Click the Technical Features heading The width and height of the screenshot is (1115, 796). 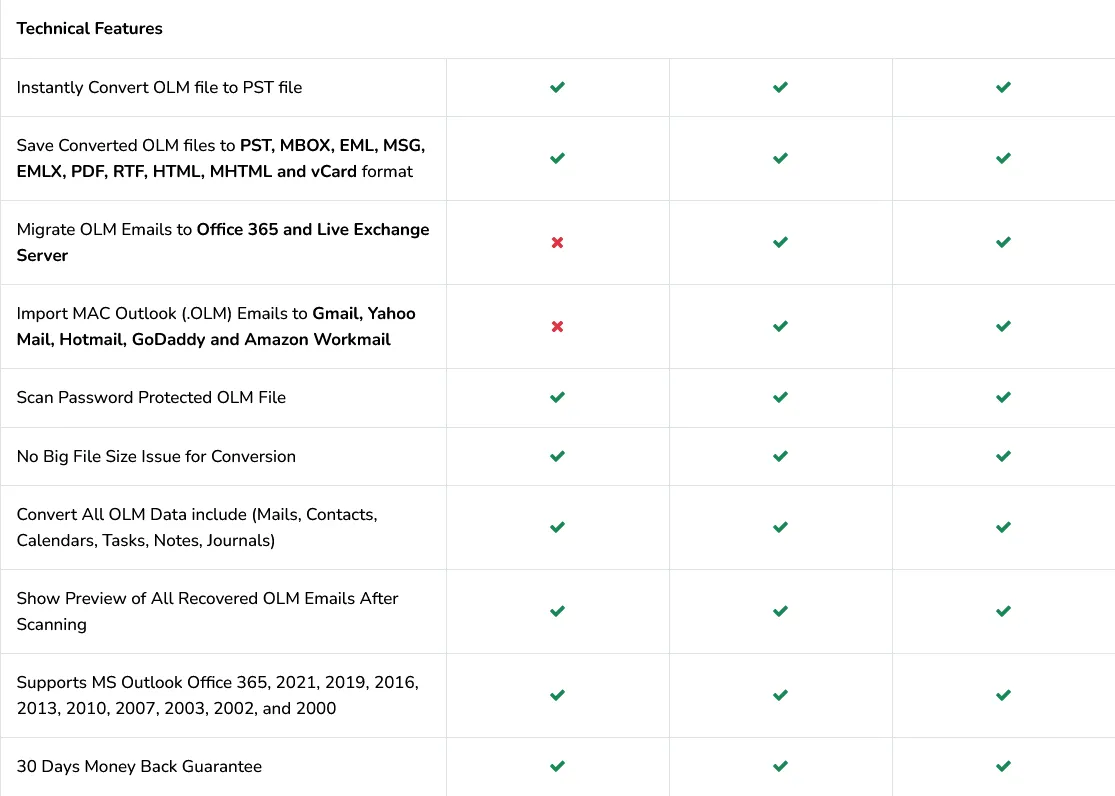[89, 28]
